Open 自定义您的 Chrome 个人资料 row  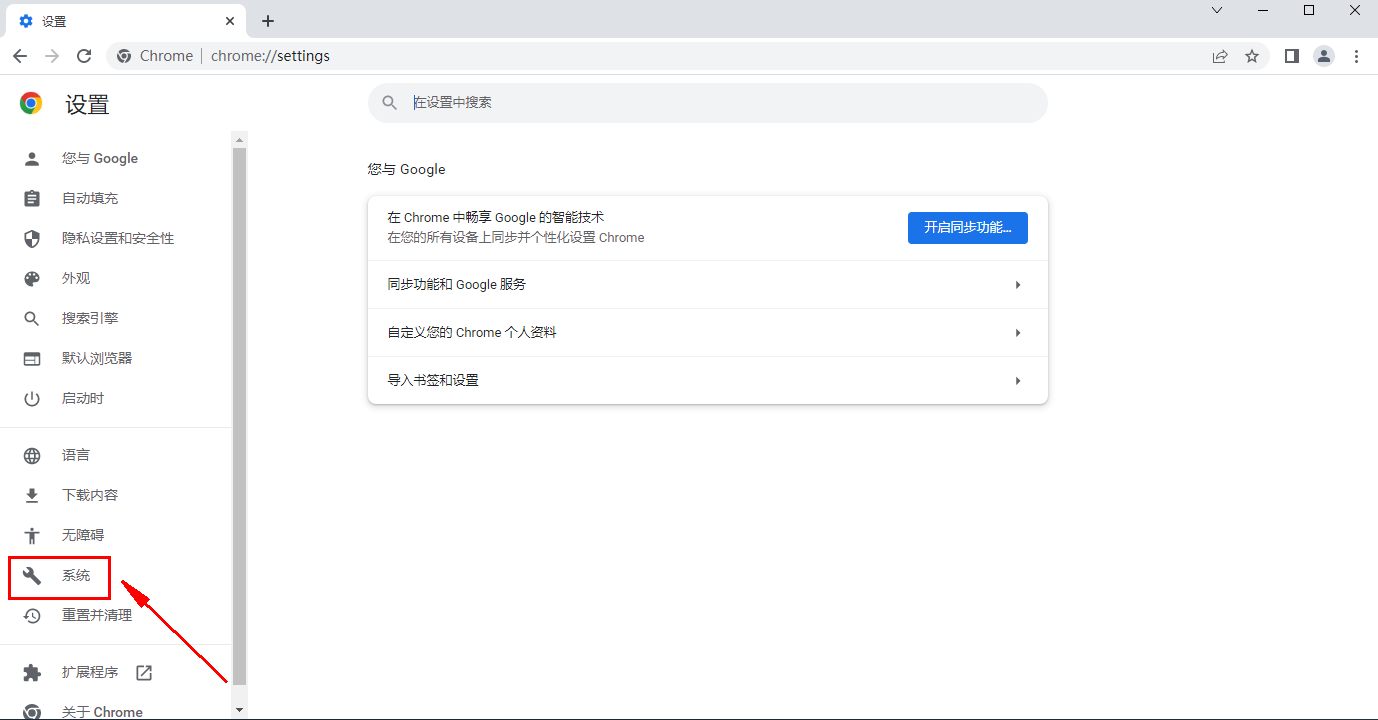click(708, 333)
